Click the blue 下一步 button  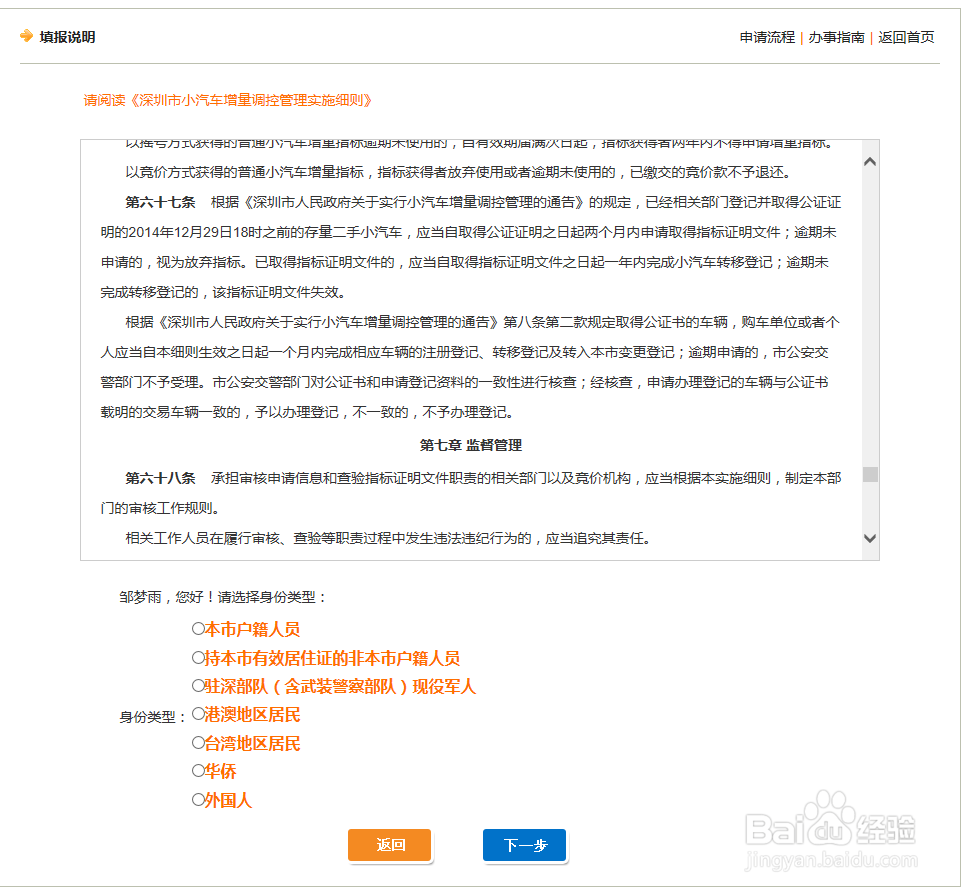pyautogui.click(x=524, y=845)
